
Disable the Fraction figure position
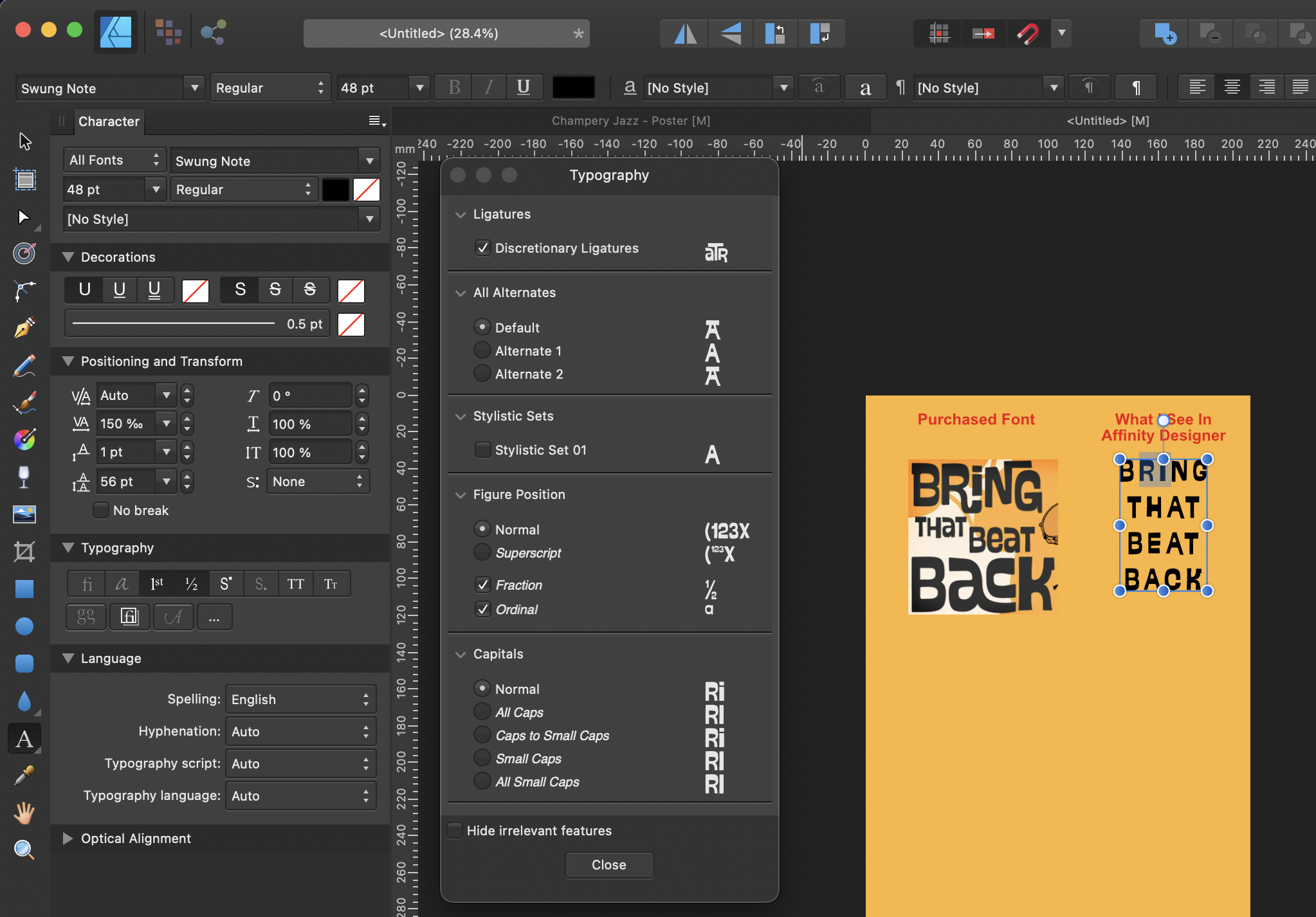click(x=484, y=584)
